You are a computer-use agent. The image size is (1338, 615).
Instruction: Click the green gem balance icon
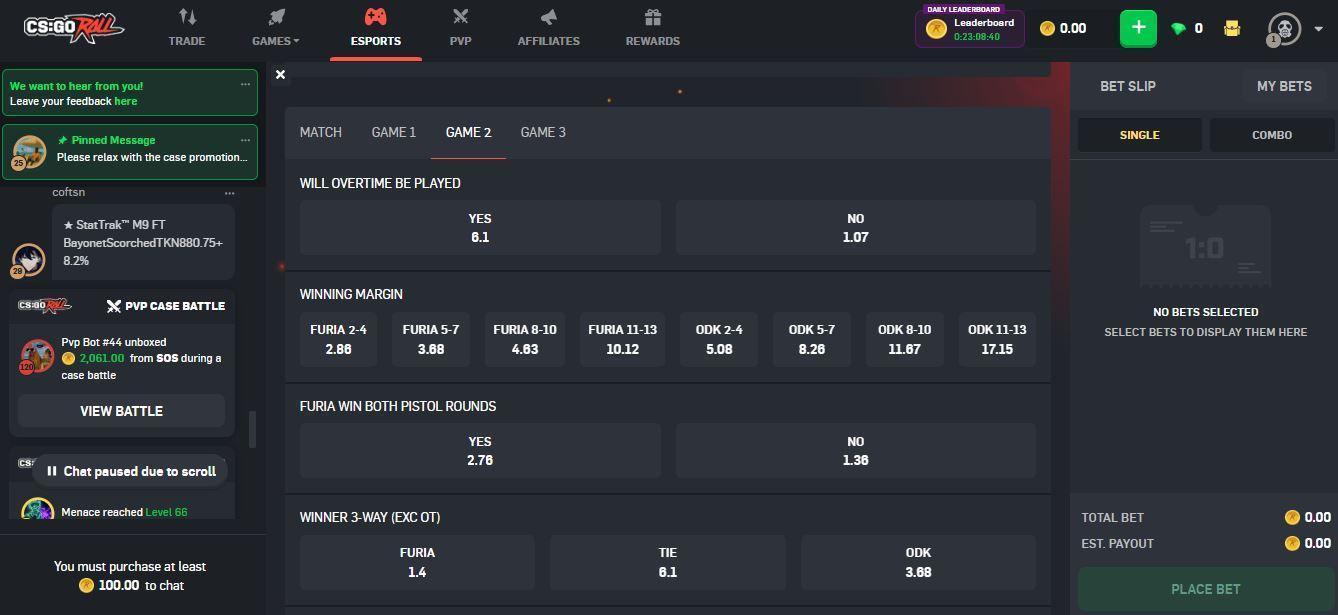click(1178, 29)
